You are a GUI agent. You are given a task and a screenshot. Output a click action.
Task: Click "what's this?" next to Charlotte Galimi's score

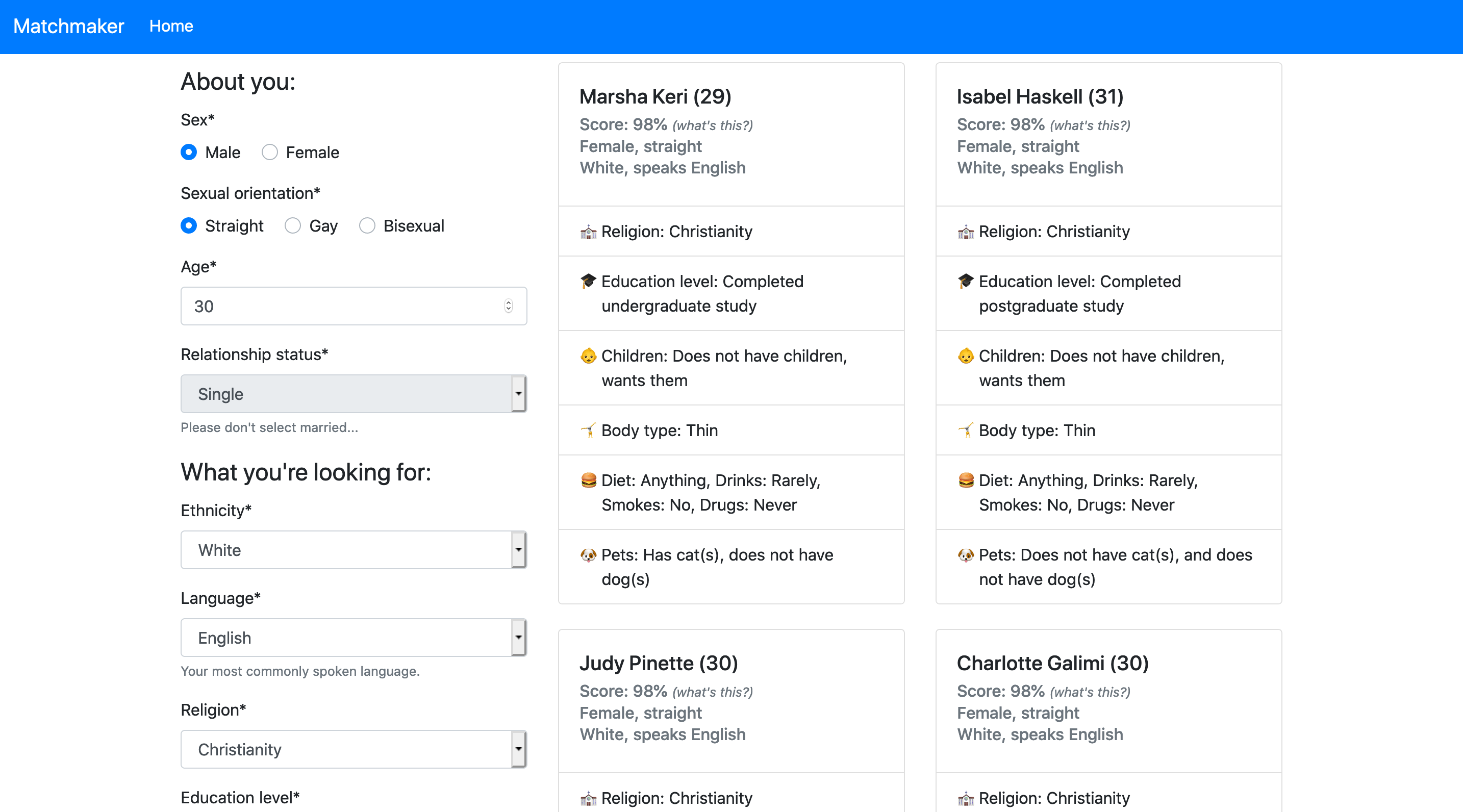[1090, 692]
